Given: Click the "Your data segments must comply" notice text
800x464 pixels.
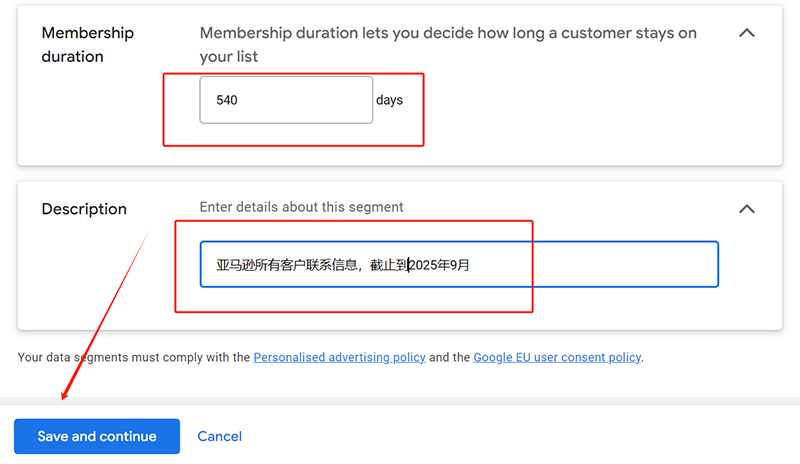Looking at the screenshot, I should pos(134,357).
